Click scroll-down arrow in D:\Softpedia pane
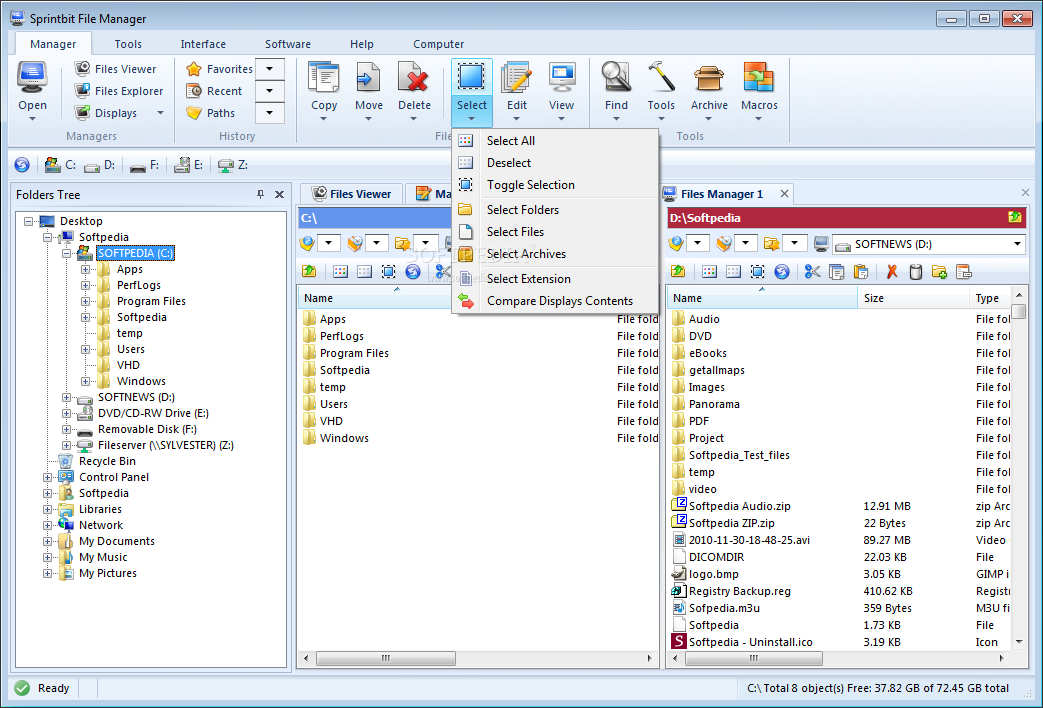 1018,642
